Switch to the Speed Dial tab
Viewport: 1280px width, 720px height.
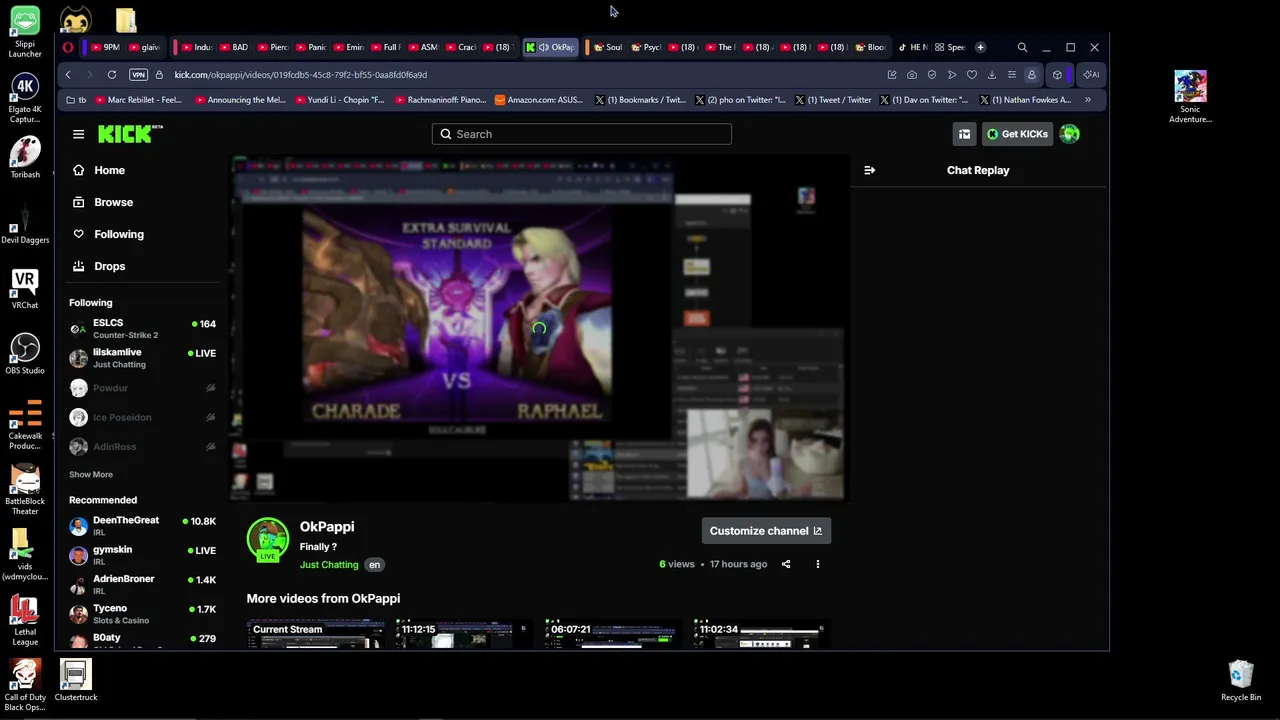(950, 47)
